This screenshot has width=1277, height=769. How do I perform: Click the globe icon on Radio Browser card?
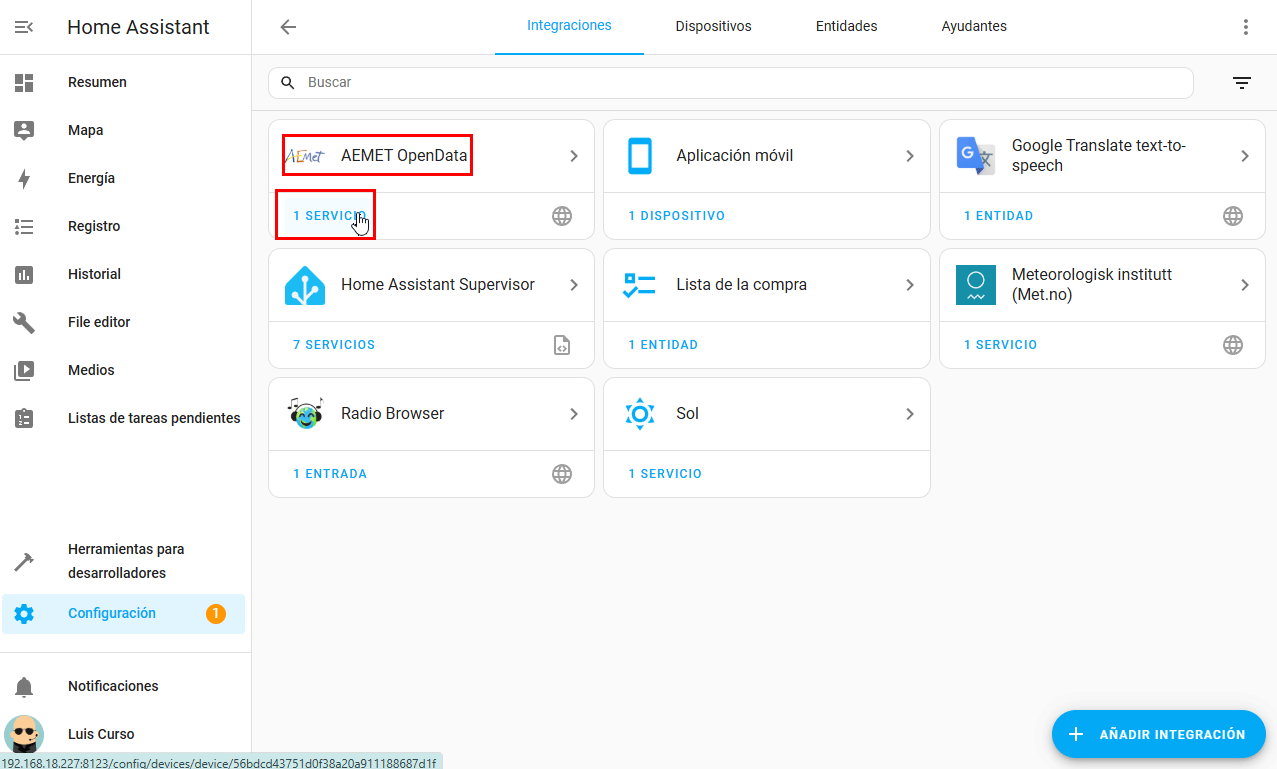click(x=563, y=474)
